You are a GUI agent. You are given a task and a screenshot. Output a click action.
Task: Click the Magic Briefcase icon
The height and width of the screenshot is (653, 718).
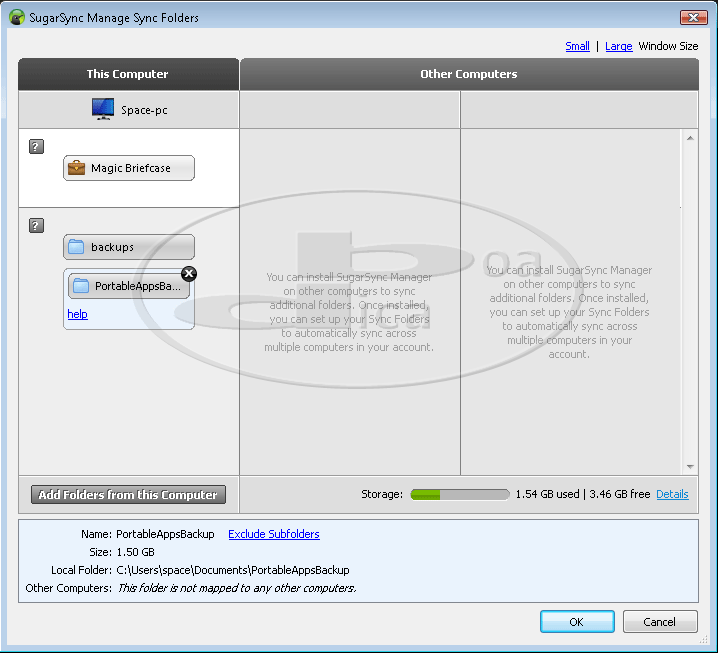pyautogui.click(x=76, y=168)
